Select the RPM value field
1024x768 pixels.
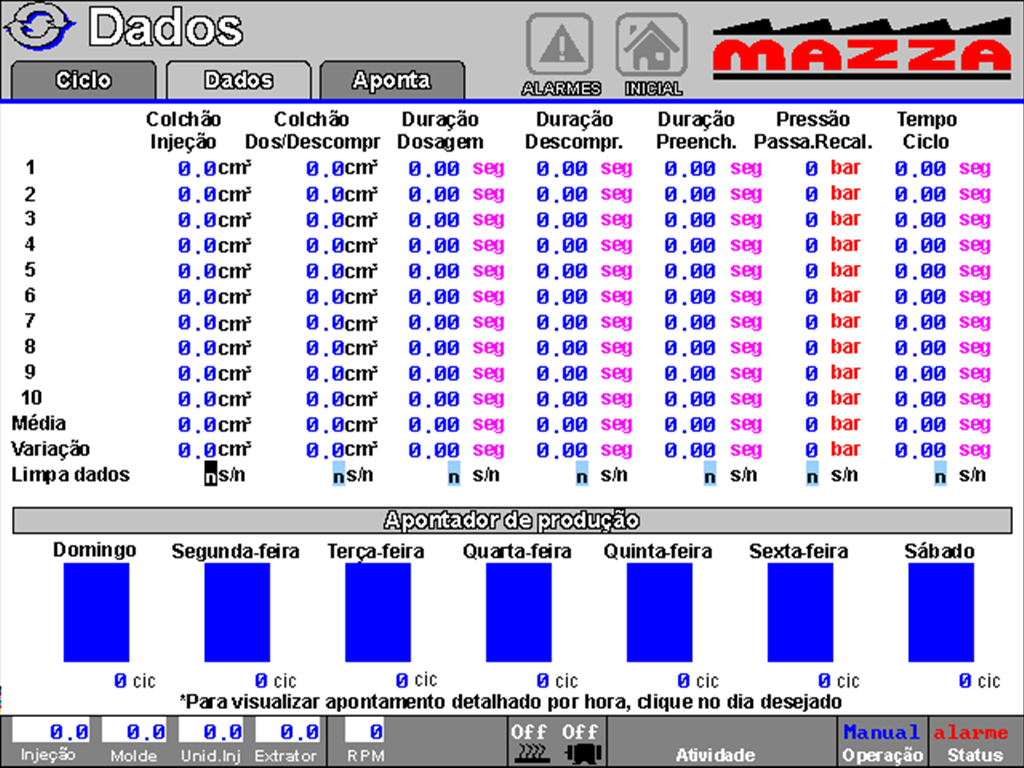click(x=366, y=732)
